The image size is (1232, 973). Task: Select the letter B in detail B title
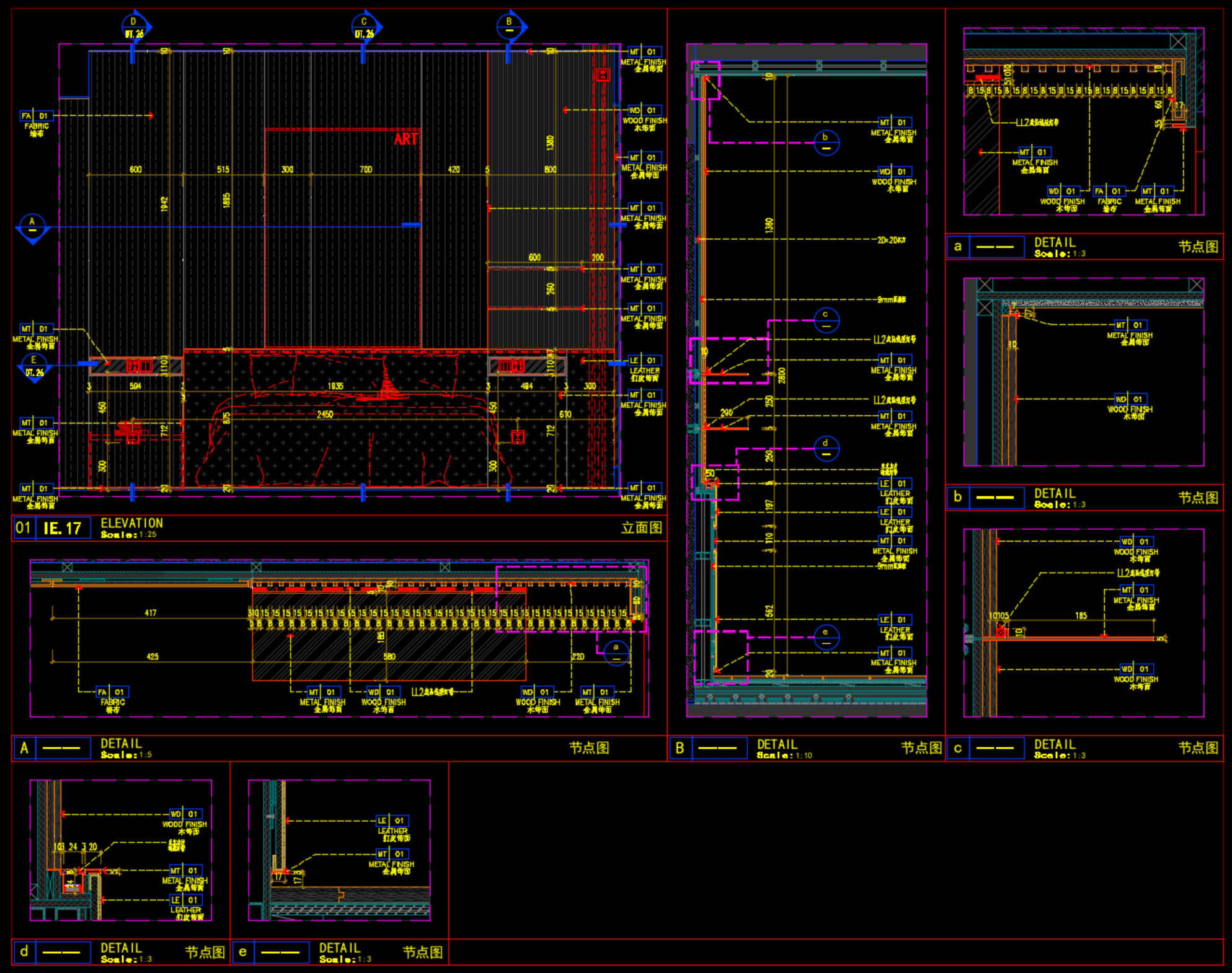coord(680,748)
